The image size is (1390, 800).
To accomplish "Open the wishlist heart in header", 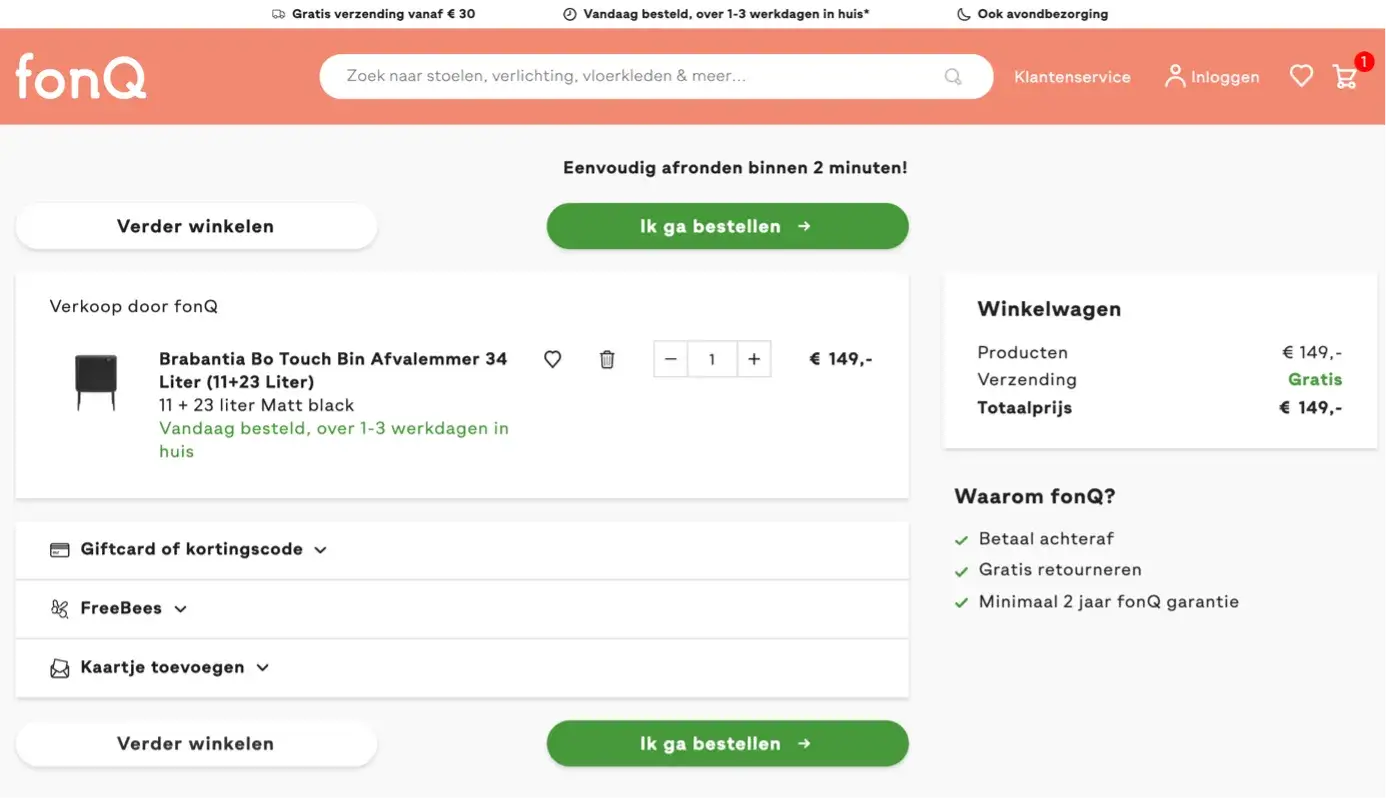I will point(1301,76).
